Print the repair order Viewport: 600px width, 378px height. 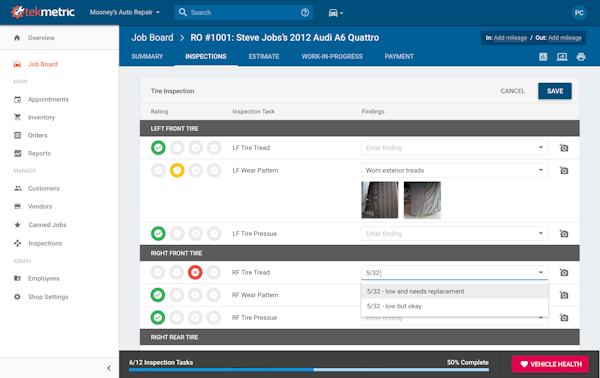tap(581, 57)
